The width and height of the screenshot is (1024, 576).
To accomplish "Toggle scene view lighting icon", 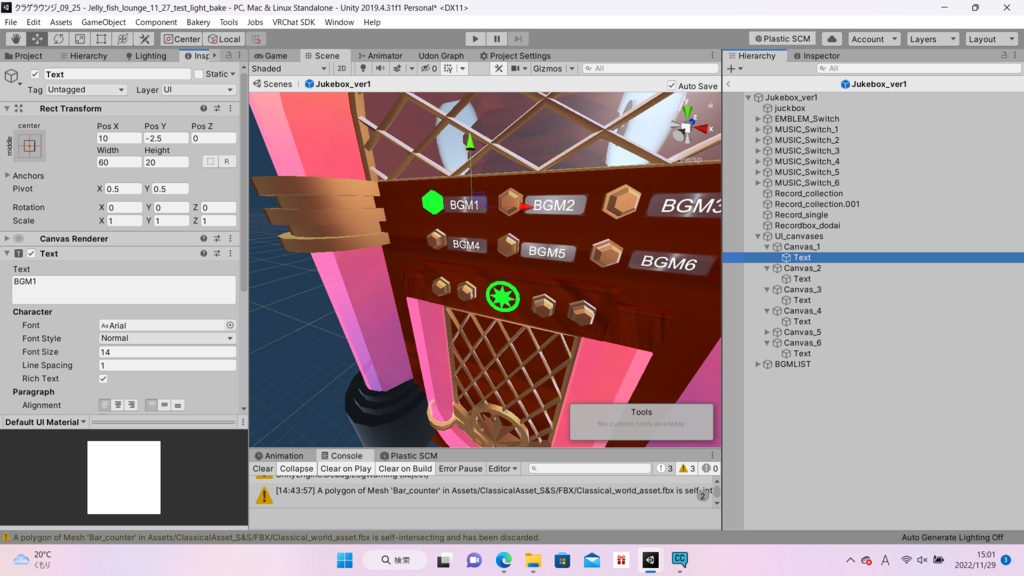I will click(x=363, y=67).
